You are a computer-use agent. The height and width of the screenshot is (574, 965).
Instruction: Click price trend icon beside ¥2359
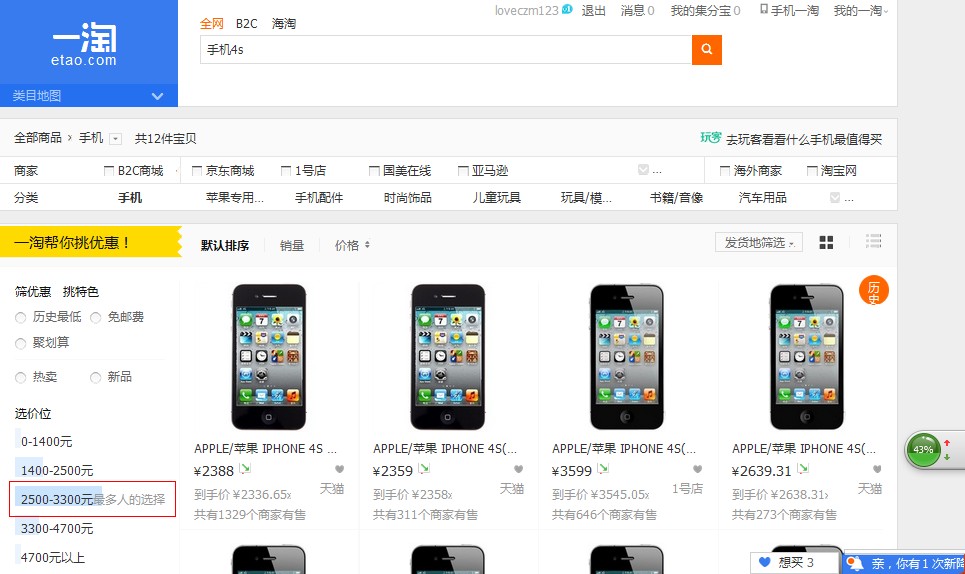(x=424, y=469)
